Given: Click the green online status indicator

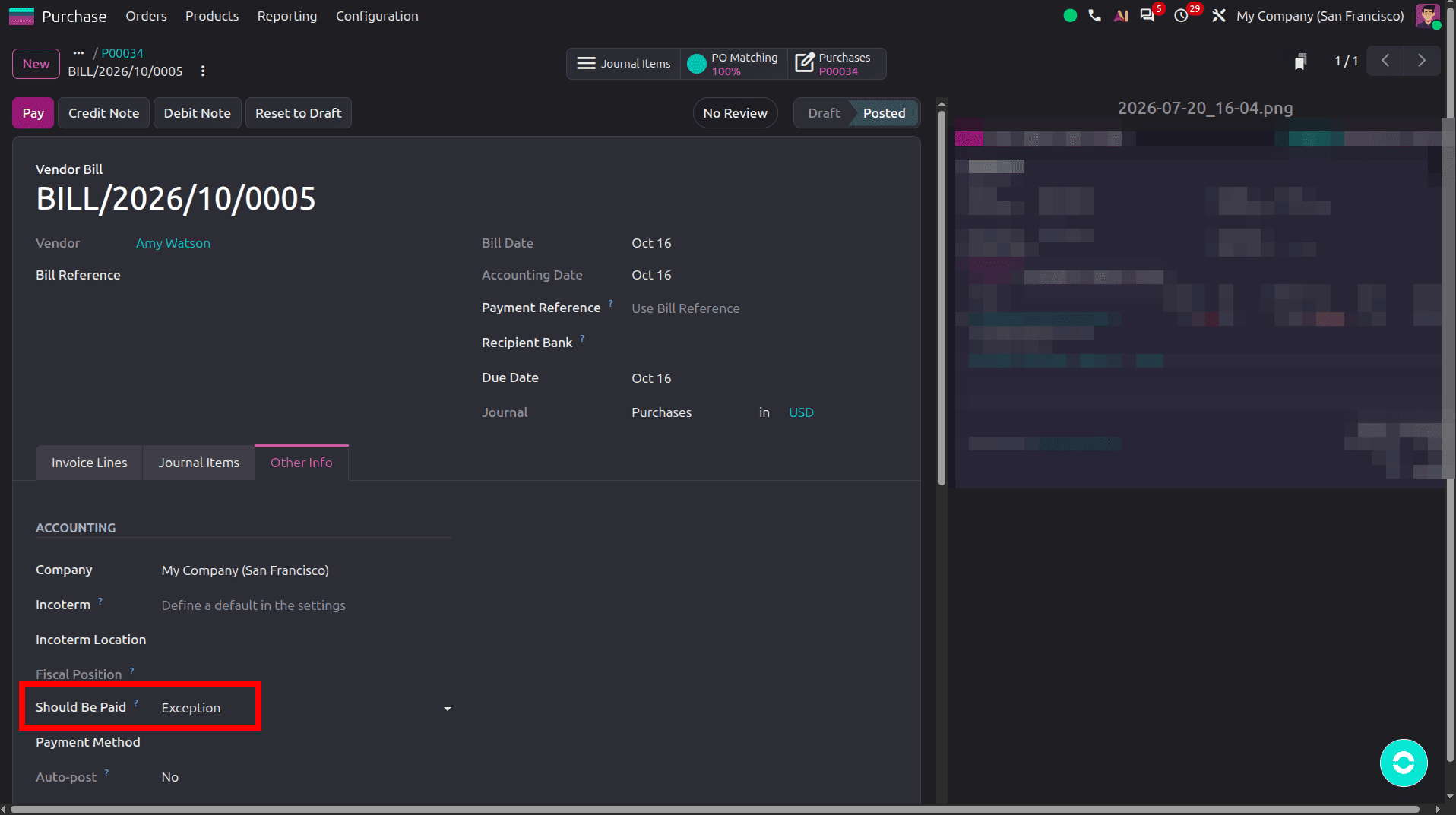Looking at the screenshot, I should [1070, 16].
